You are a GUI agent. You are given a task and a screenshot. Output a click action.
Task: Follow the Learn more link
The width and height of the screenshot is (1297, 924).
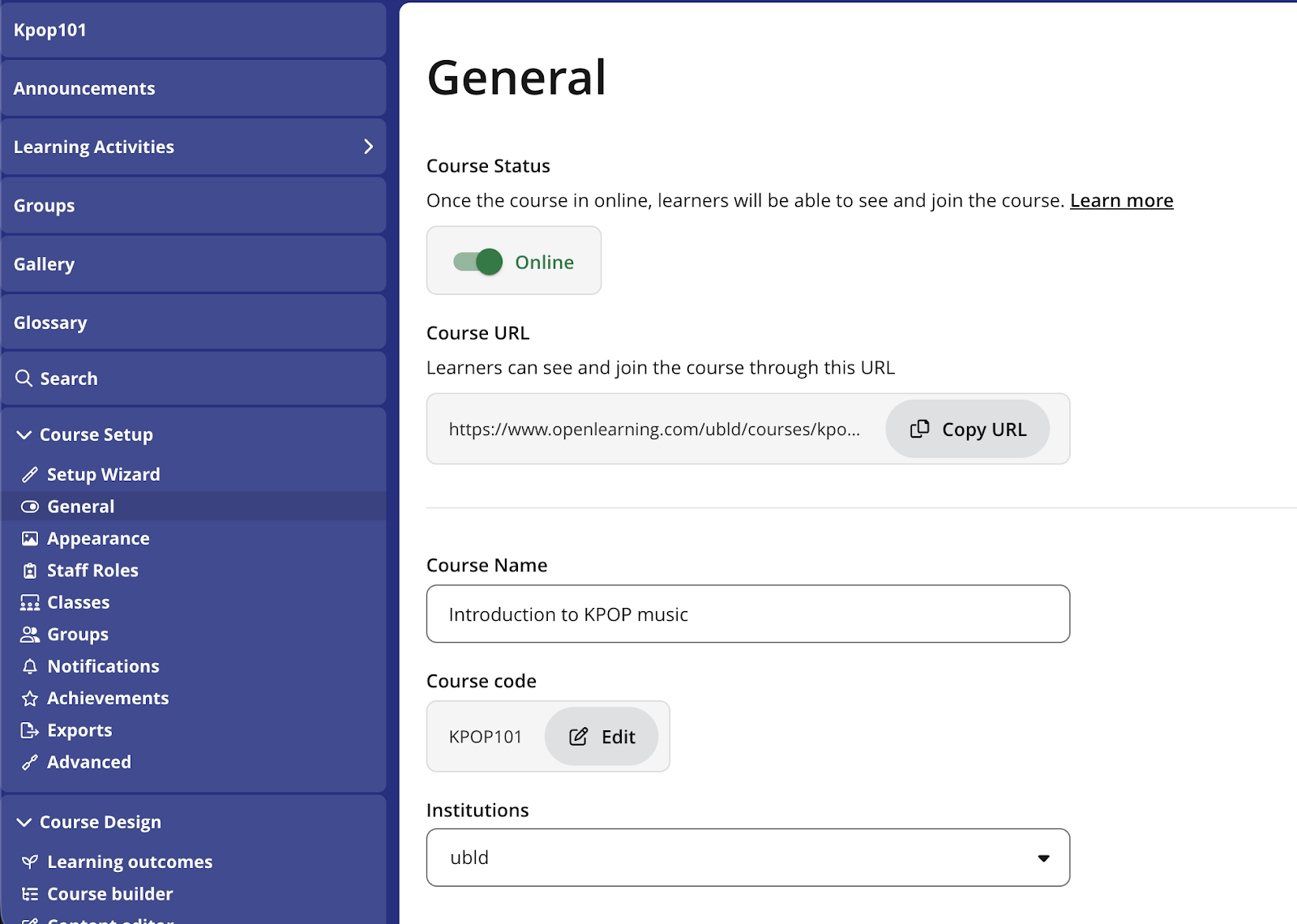tap(1121, 201)
